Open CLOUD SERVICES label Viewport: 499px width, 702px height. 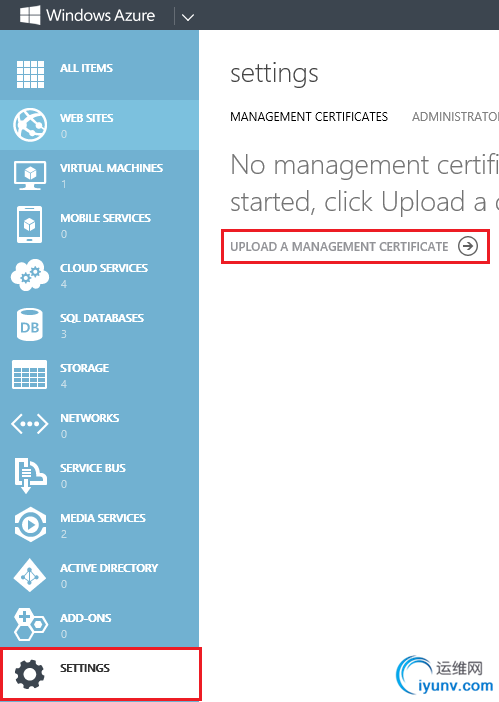[104, 268]
